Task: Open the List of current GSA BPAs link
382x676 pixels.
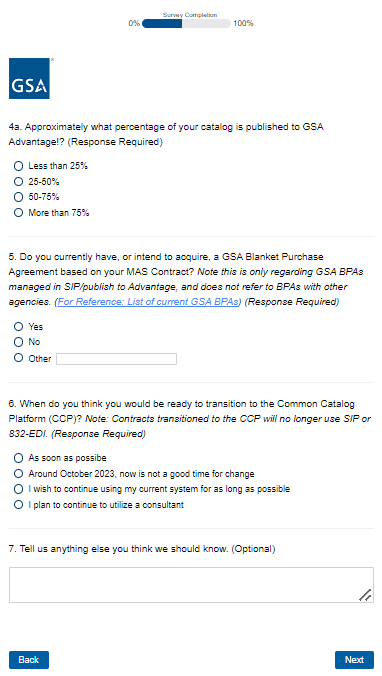Action: pyautogui.click(x=148, y=302)
